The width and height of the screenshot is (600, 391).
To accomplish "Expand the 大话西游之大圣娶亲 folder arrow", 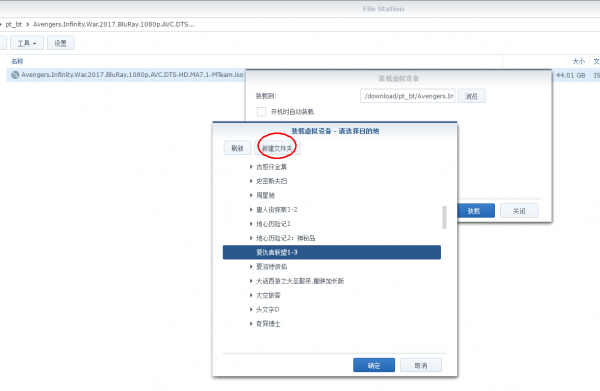I will tap(251, 281).
